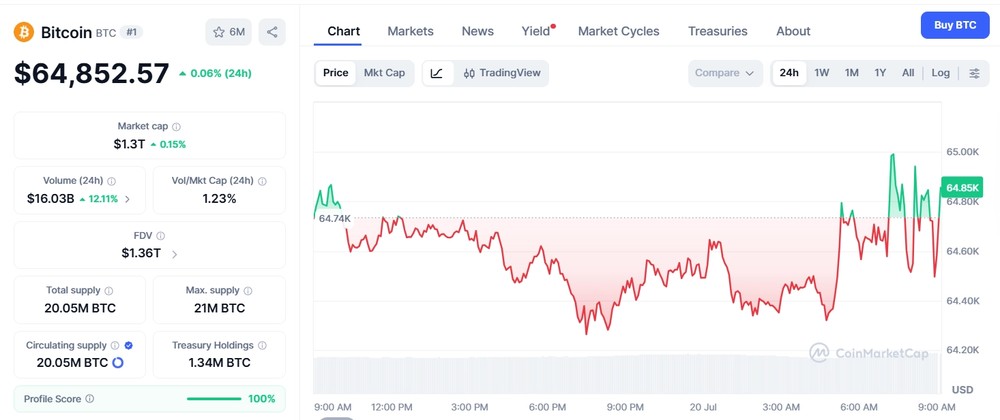
Task: Switch to line chart icon view
Action: tap(437, 73)
